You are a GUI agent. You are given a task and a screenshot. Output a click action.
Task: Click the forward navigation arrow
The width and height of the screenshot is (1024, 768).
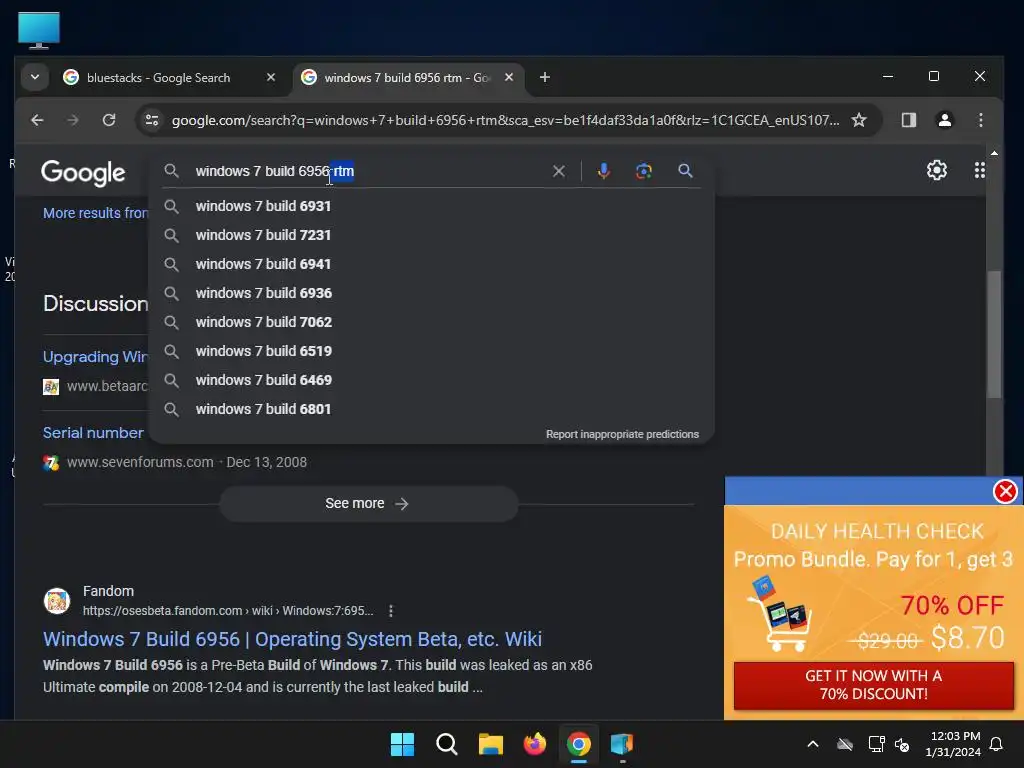72,120
